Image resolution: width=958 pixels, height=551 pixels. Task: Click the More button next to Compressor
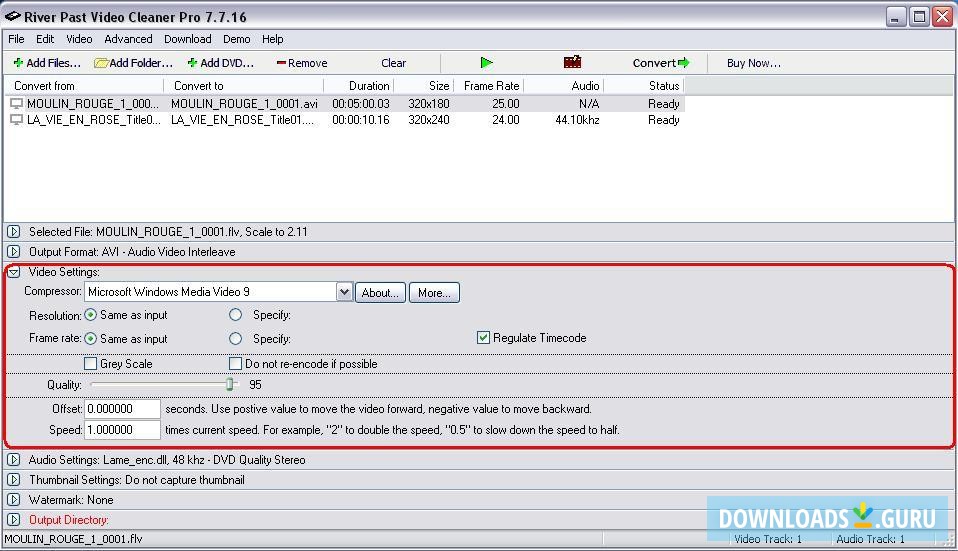[434, 293]
